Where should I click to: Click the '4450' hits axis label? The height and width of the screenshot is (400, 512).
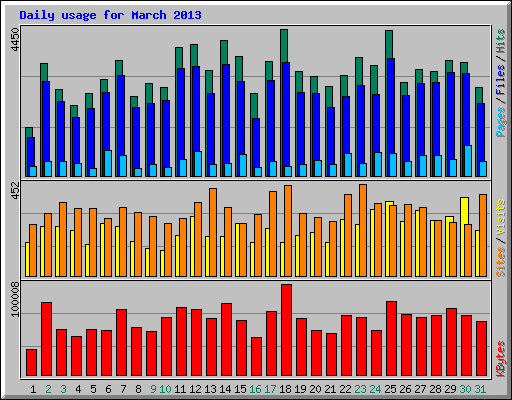(15, 40)
